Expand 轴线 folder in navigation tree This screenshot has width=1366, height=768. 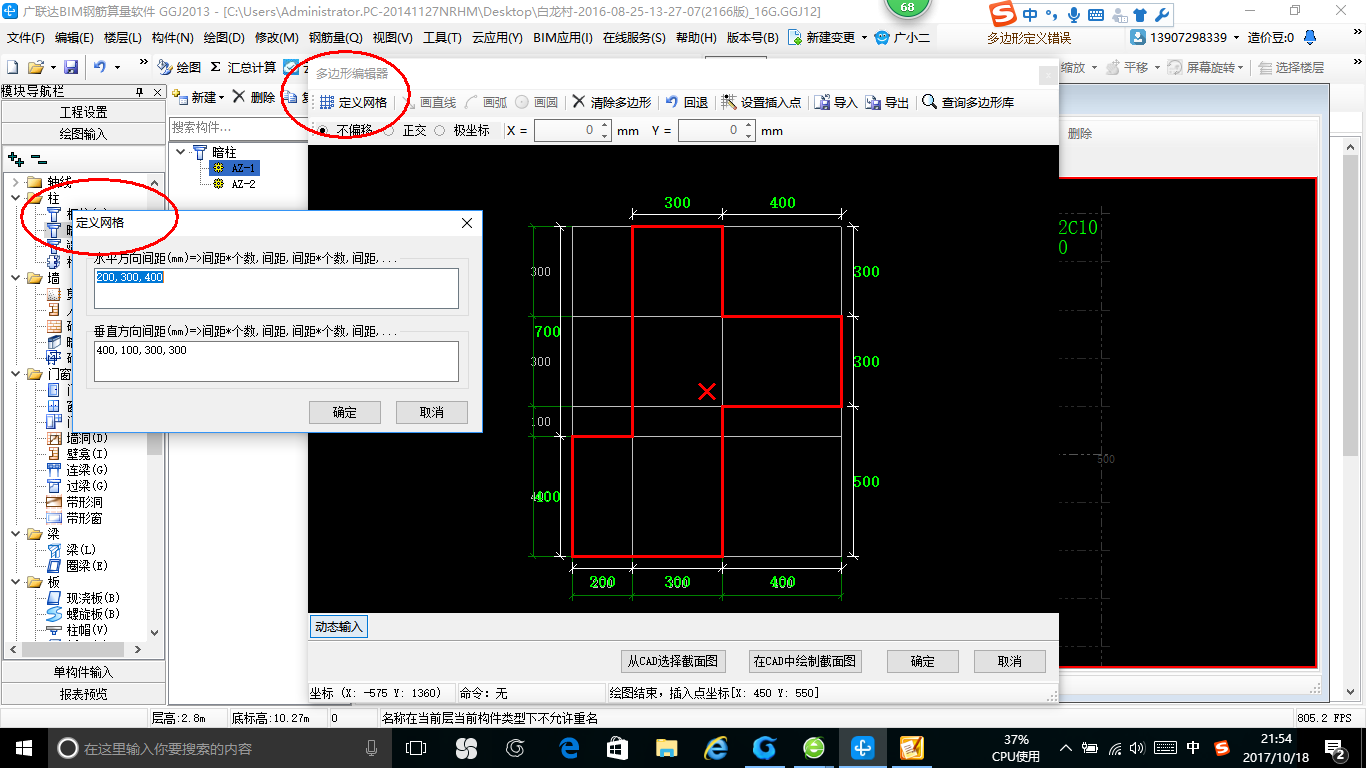[x=15, y=182]
